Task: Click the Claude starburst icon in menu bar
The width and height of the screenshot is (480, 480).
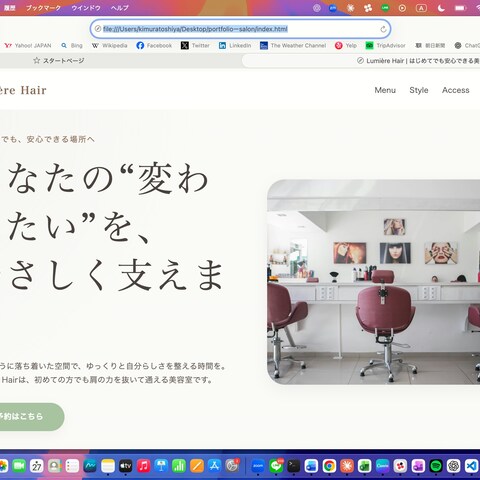Action: coord(350,8)
